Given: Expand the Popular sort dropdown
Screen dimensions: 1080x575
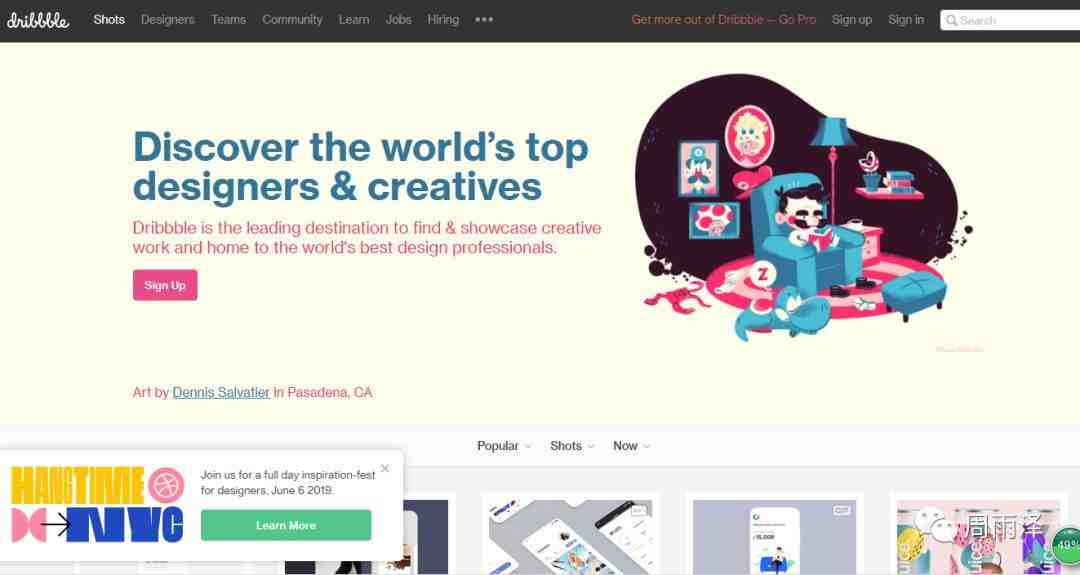Looking at the screenshot, I should pos(504,446).
